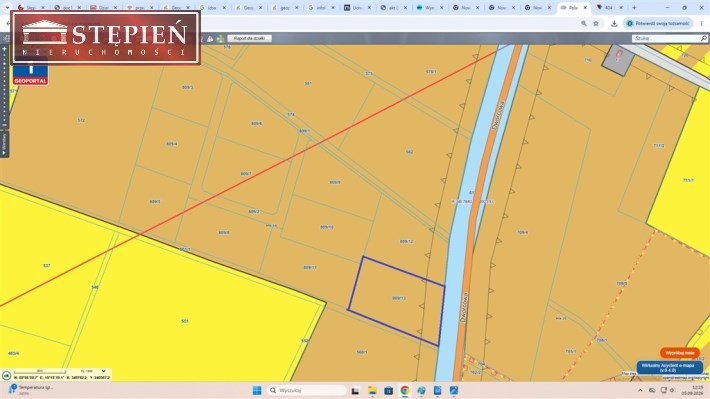The image size is (710, 399).
Task: Switch to the 404 browser tab
Action: click(608, 8)
